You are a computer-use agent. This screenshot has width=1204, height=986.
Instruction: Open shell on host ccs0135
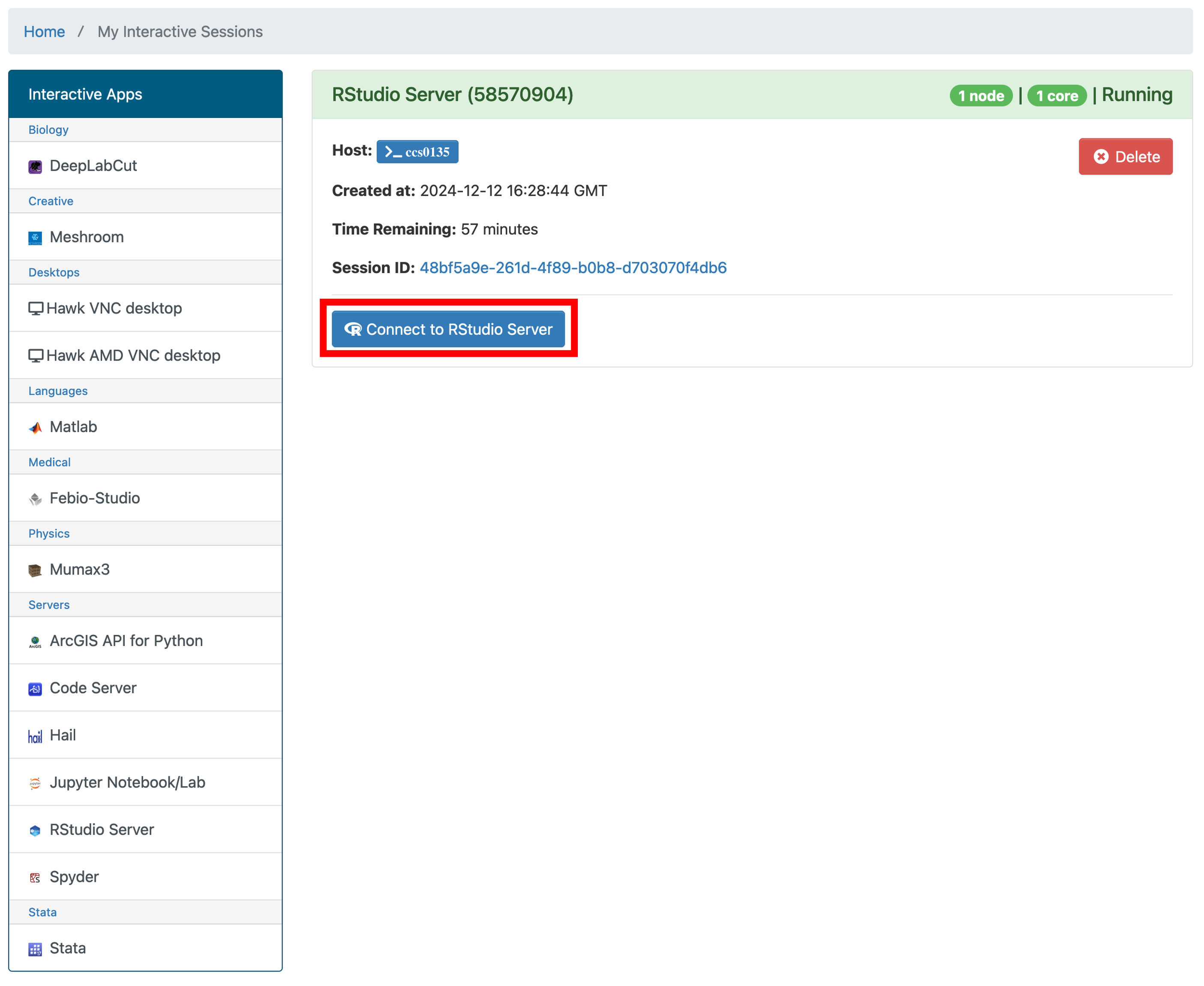tap(417, 152)
